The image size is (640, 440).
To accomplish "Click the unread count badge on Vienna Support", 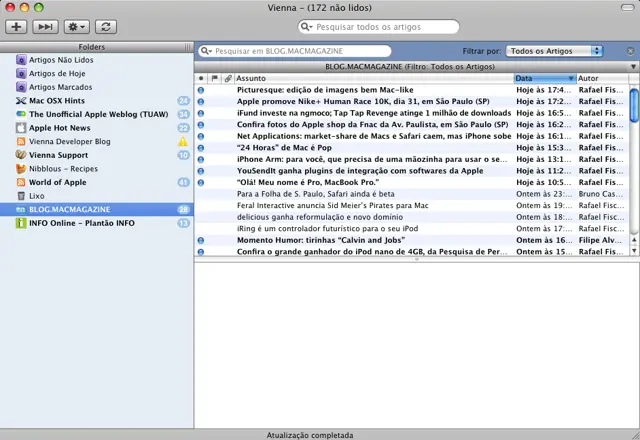I will point(183,155).
